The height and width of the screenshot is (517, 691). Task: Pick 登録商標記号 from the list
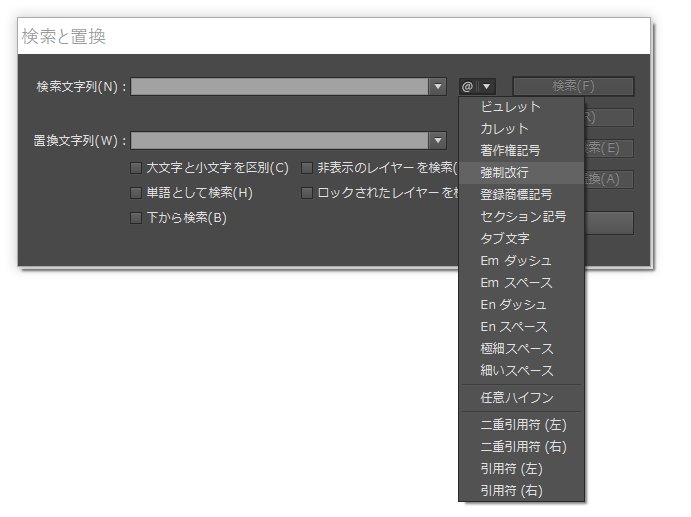click(x=522, y=195)
